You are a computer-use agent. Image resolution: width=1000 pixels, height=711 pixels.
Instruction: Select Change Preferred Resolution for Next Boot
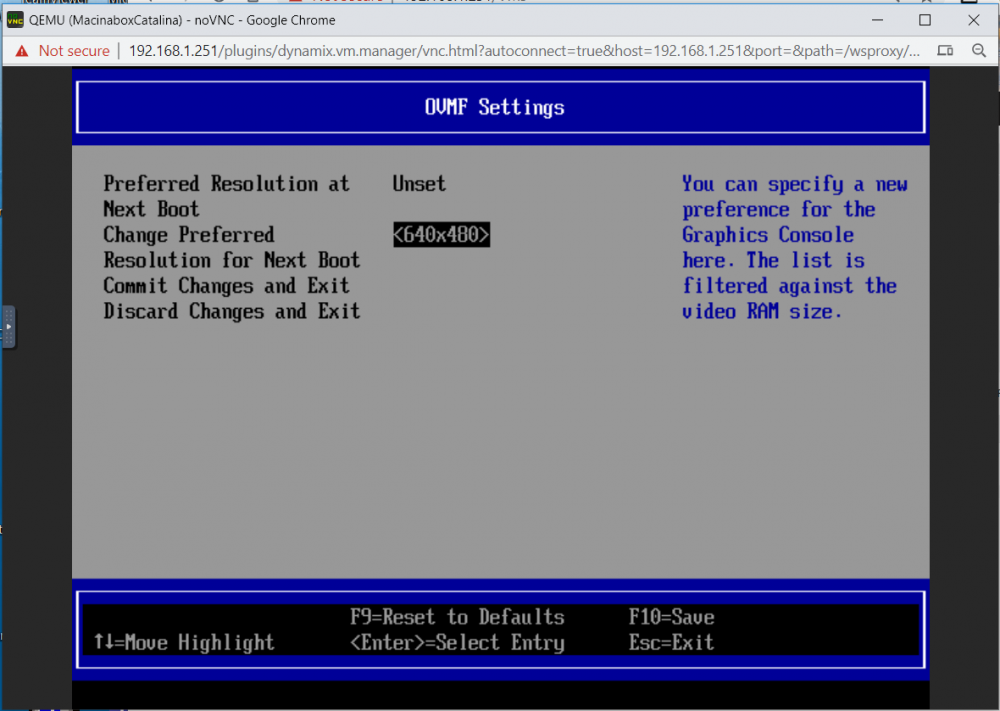[x=232, y=247]
